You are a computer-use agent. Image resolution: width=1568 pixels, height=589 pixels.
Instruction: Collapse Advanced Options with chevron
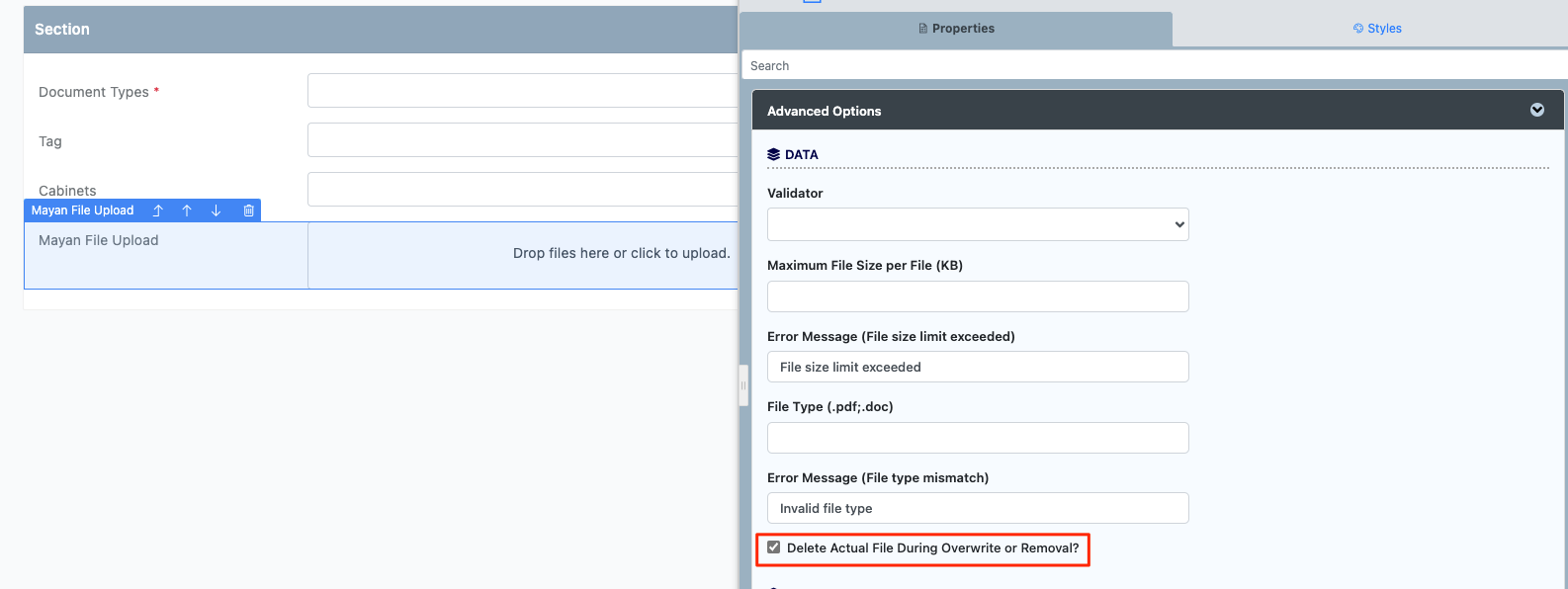[1537, 110]
